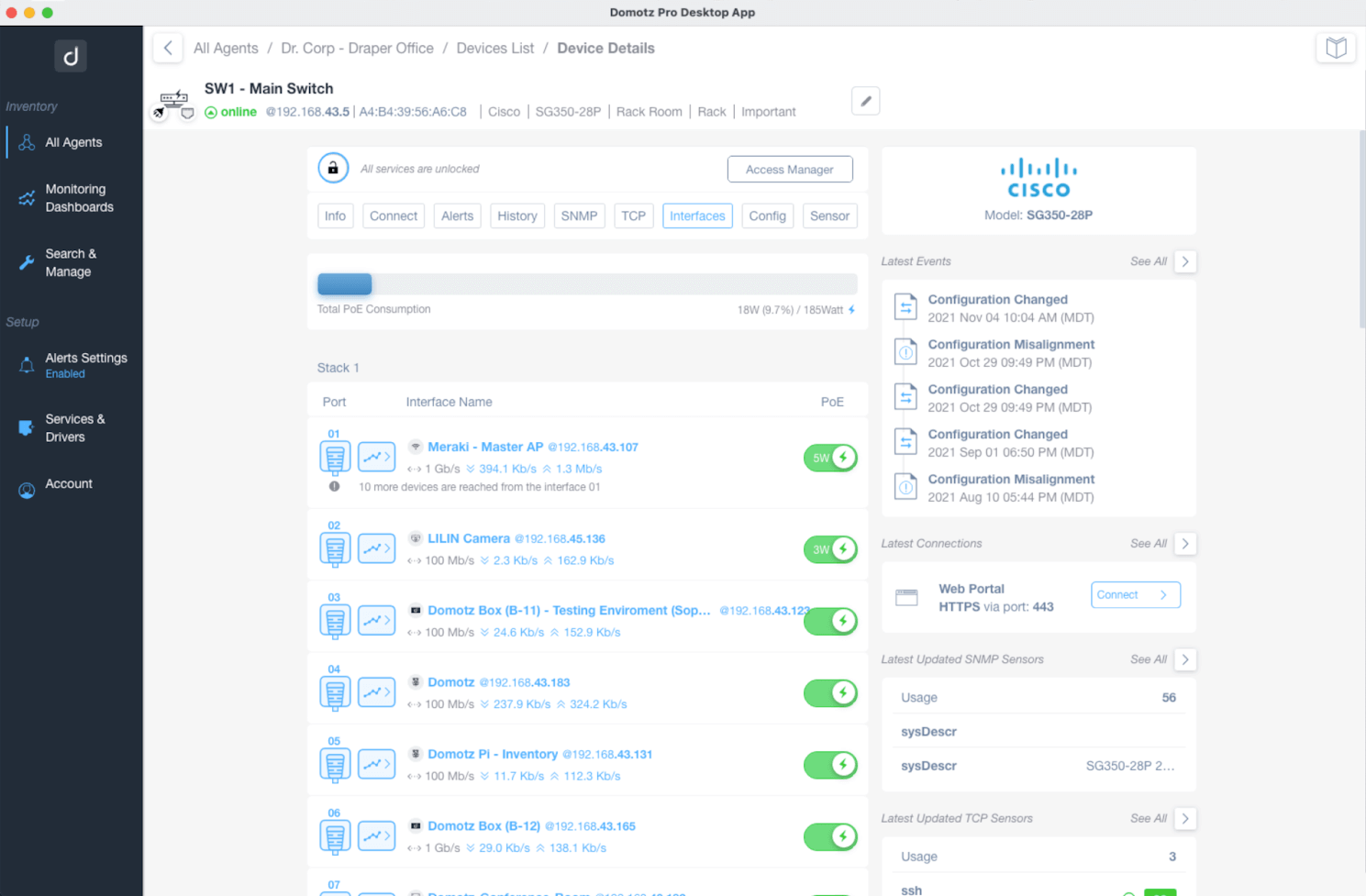Open the traffic graph for port 01
This screenshot has width=1366, height=896.
coord(376,457)
